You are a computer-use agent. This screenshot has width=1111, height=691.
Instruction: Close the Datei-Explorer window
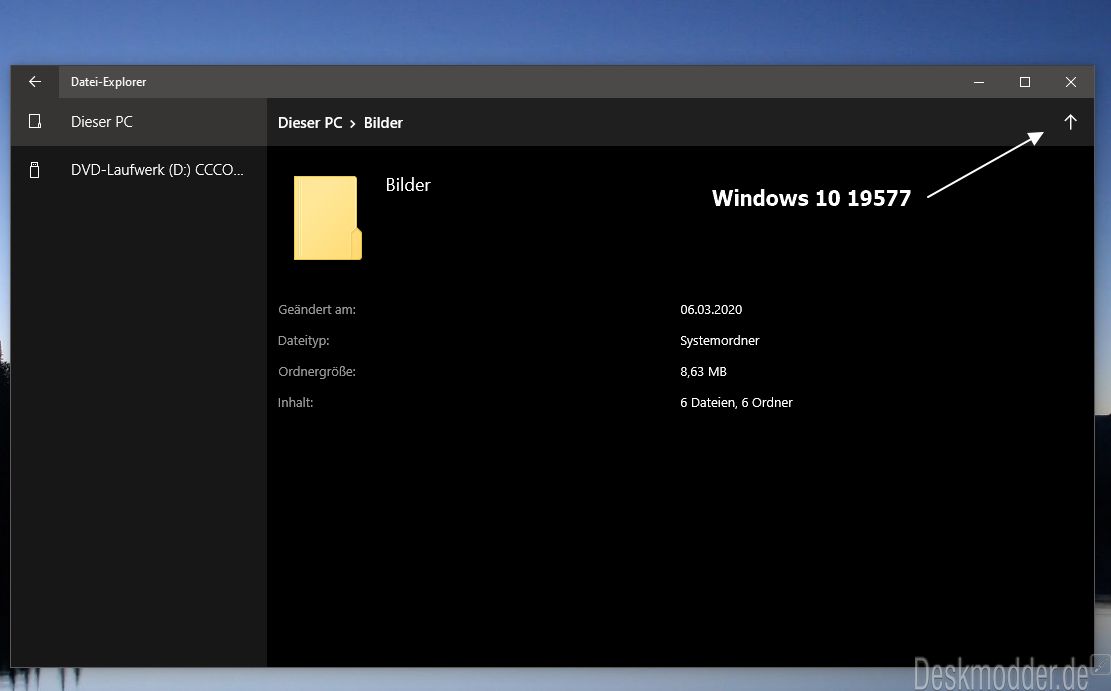click(1071, 82)
